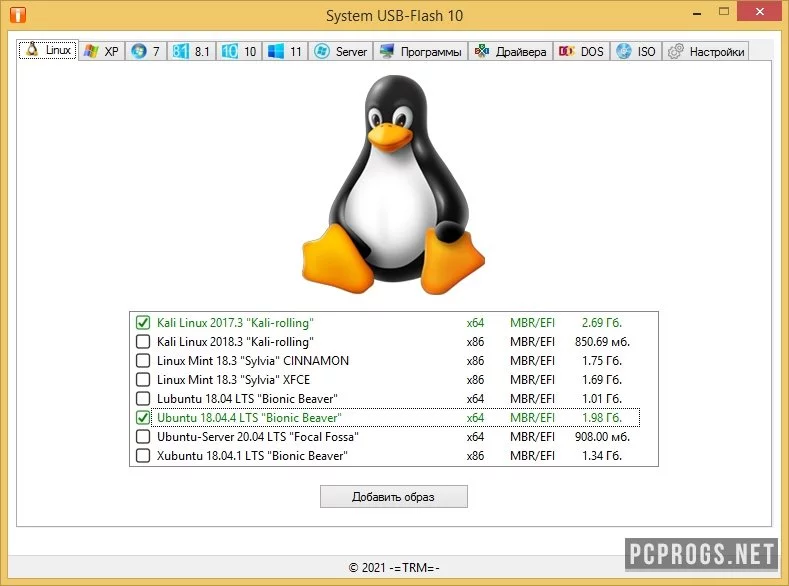Open the Драйвера tab

click(511, 51)
